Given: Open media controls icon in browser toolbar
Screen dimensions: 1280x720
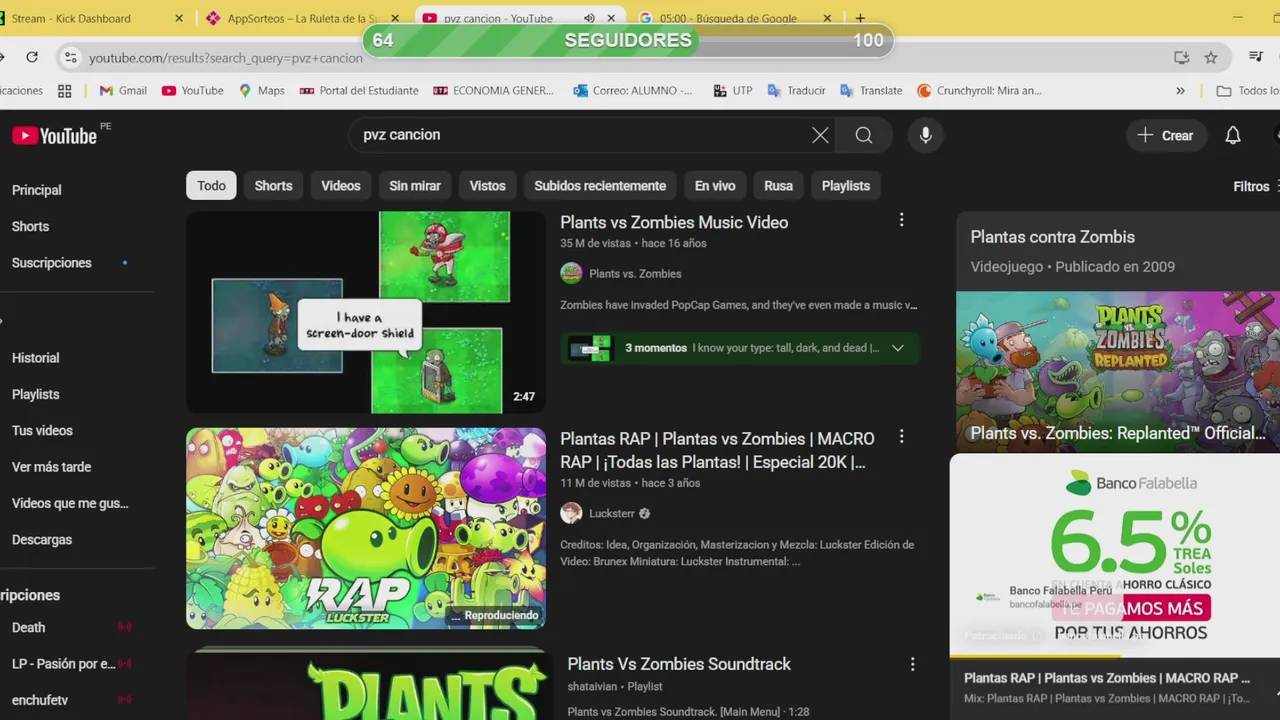Looking at the screenshot, I should pyautogui.click(x=1256, y=58).
